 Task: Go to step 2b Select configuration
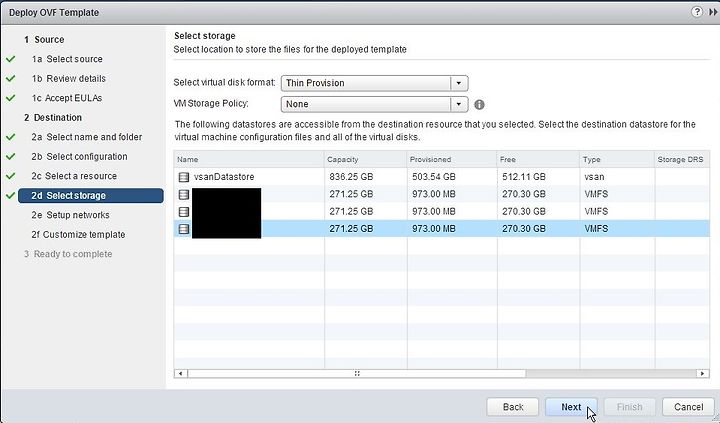coord(79,157)
